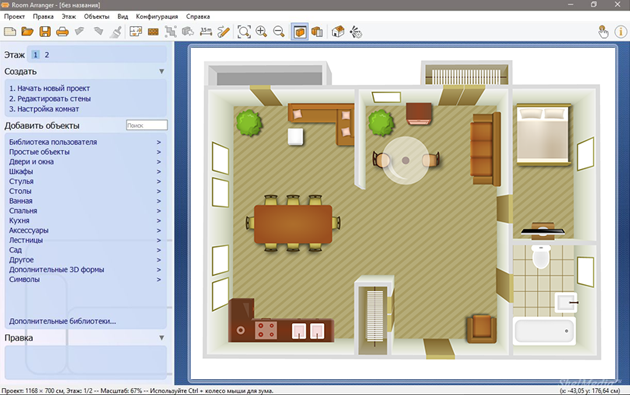Click the zoom in magnifier icon

261,31
